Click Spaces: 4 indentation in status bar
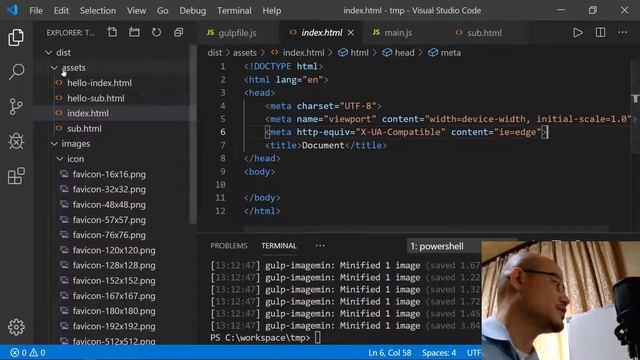The width and height of the screenshot is (640, 360). coord(439,352)
